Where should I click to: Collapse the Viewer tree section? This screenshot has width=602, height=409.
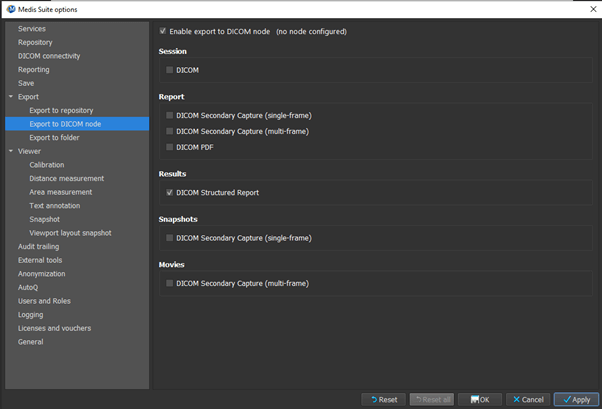point(10,151)
